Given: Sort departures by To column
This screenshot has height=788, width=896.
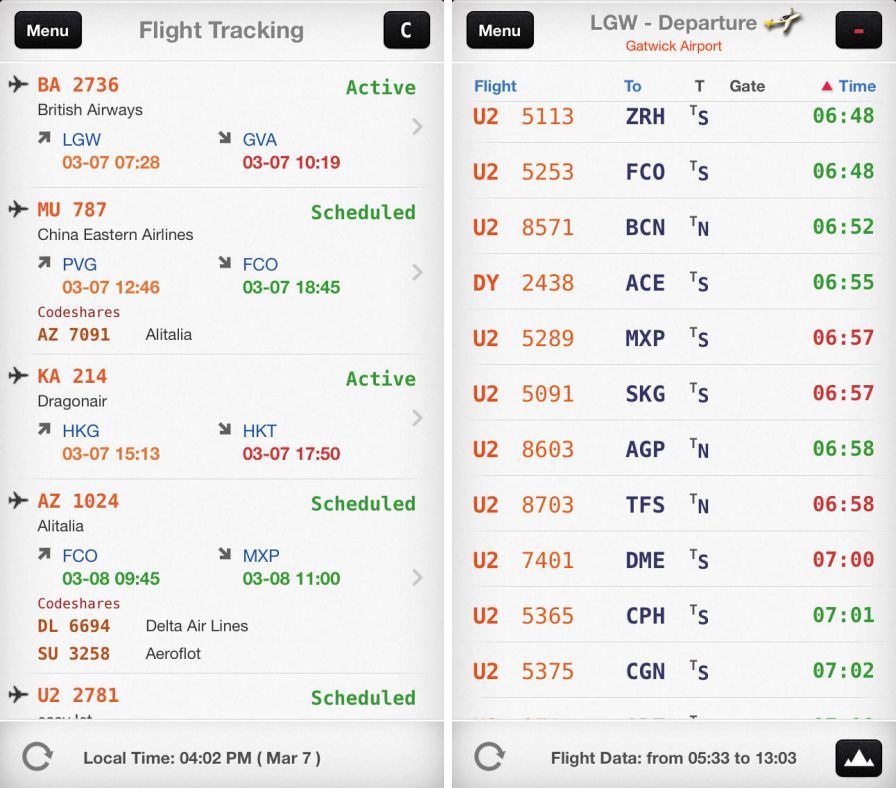Looking at the screenshot, I should click(633, 86).
